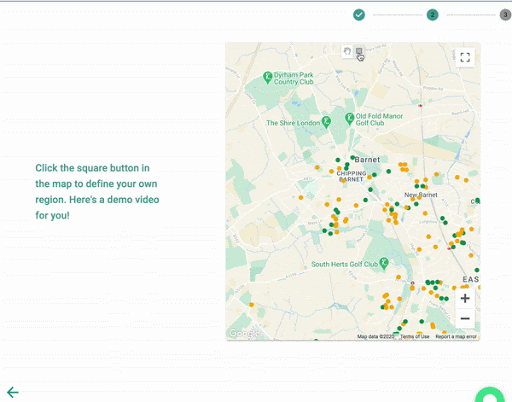Screen dimensions: 512x402
Task: Click the South Herts Golf Club label
Action: pyautogui.click(x=344, y=264)
